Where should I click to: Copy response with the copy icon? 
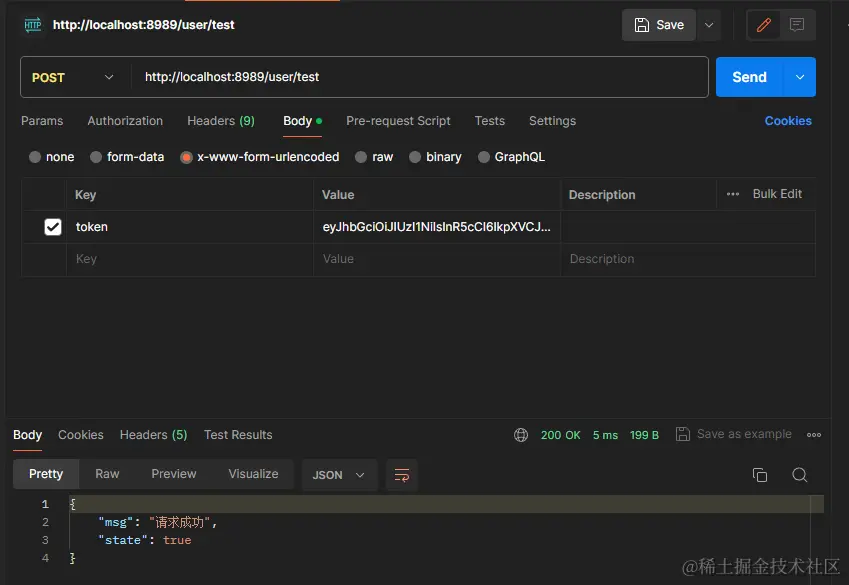[x=760, y=475]
